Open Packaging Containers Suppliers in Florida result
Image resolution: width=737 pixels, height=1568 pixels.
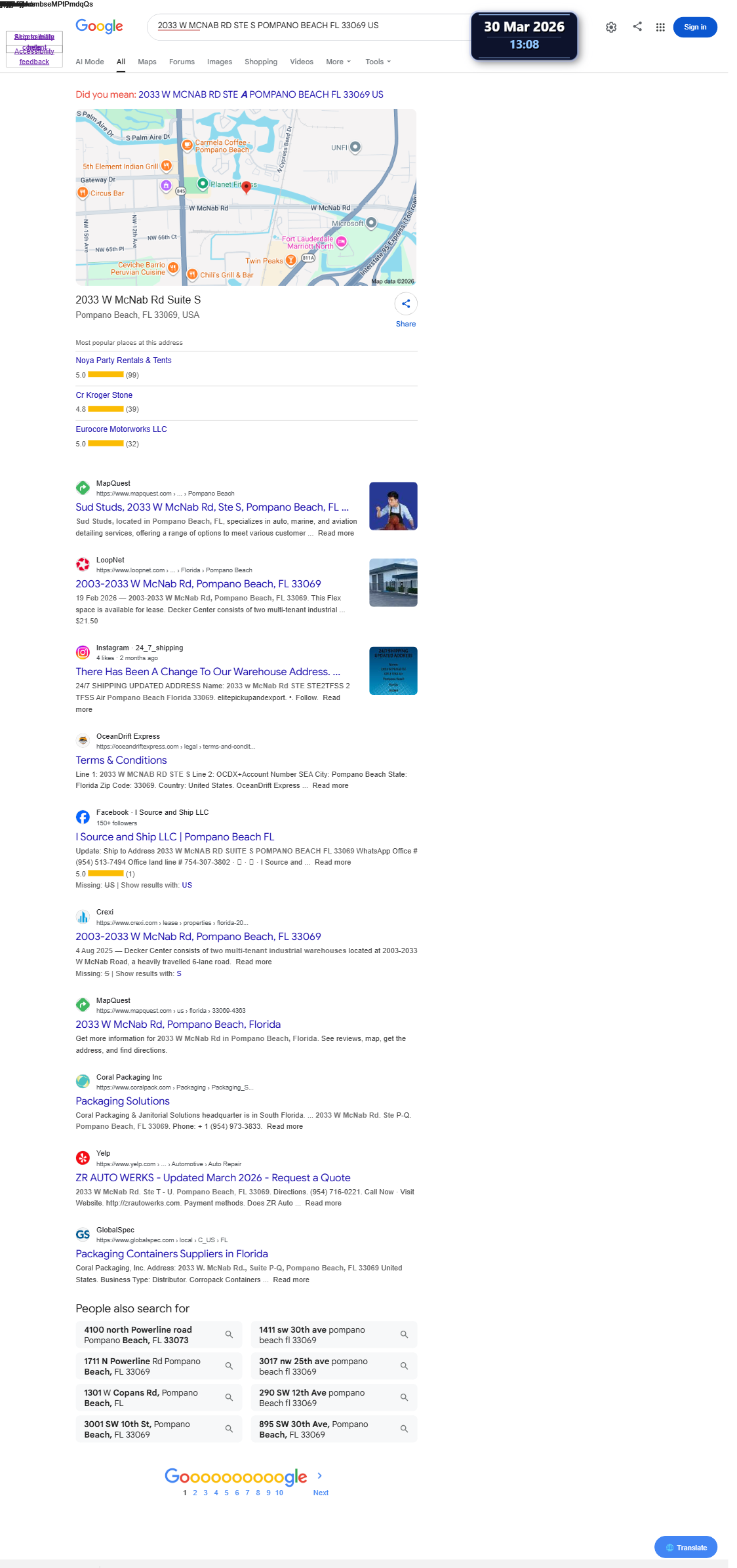(172, 1254)
